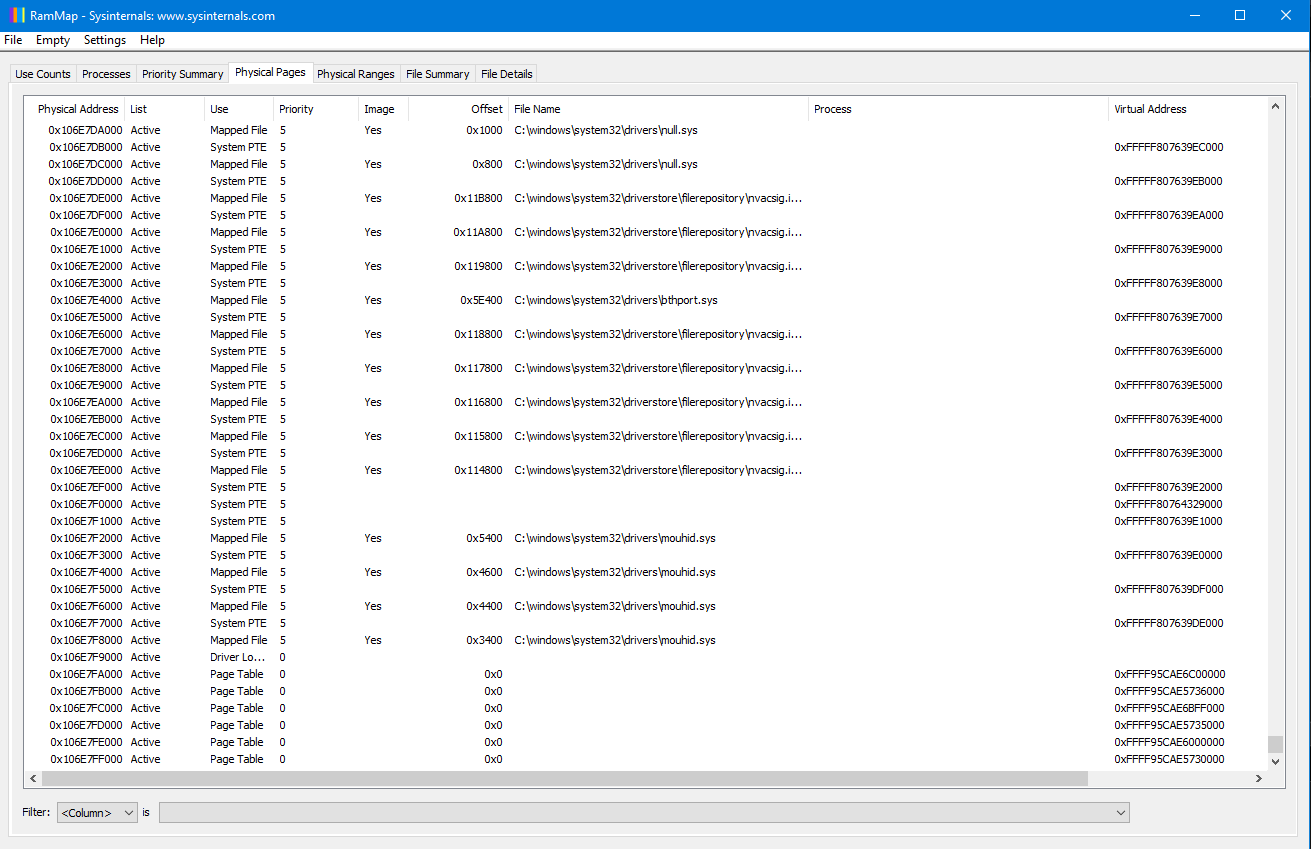
Task: Open the Settings menu
Action: (105, 40)
